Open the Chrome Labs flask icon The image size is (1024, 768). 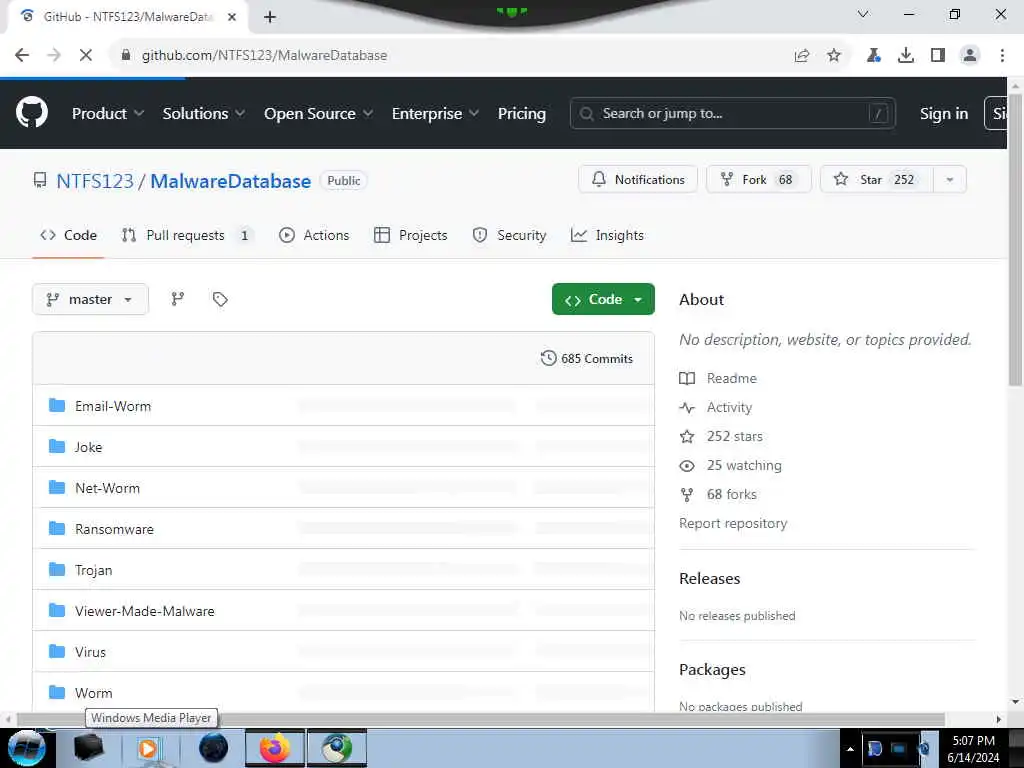click(873, 56)
